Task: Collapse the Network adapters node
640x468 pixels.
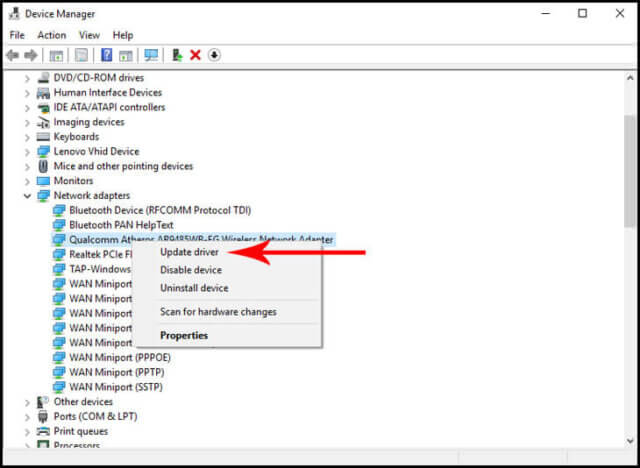Action: pyautogui.click(x=27, y=196)
